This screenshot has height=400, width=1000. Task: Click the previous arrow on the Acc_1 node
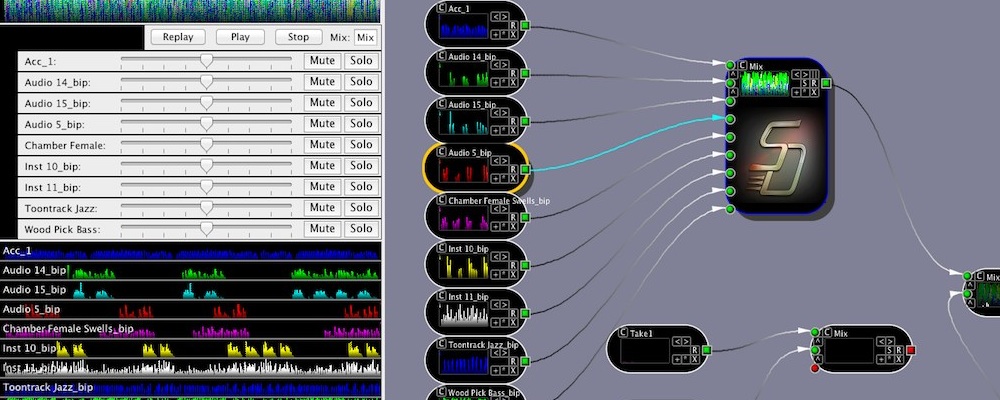495,17
